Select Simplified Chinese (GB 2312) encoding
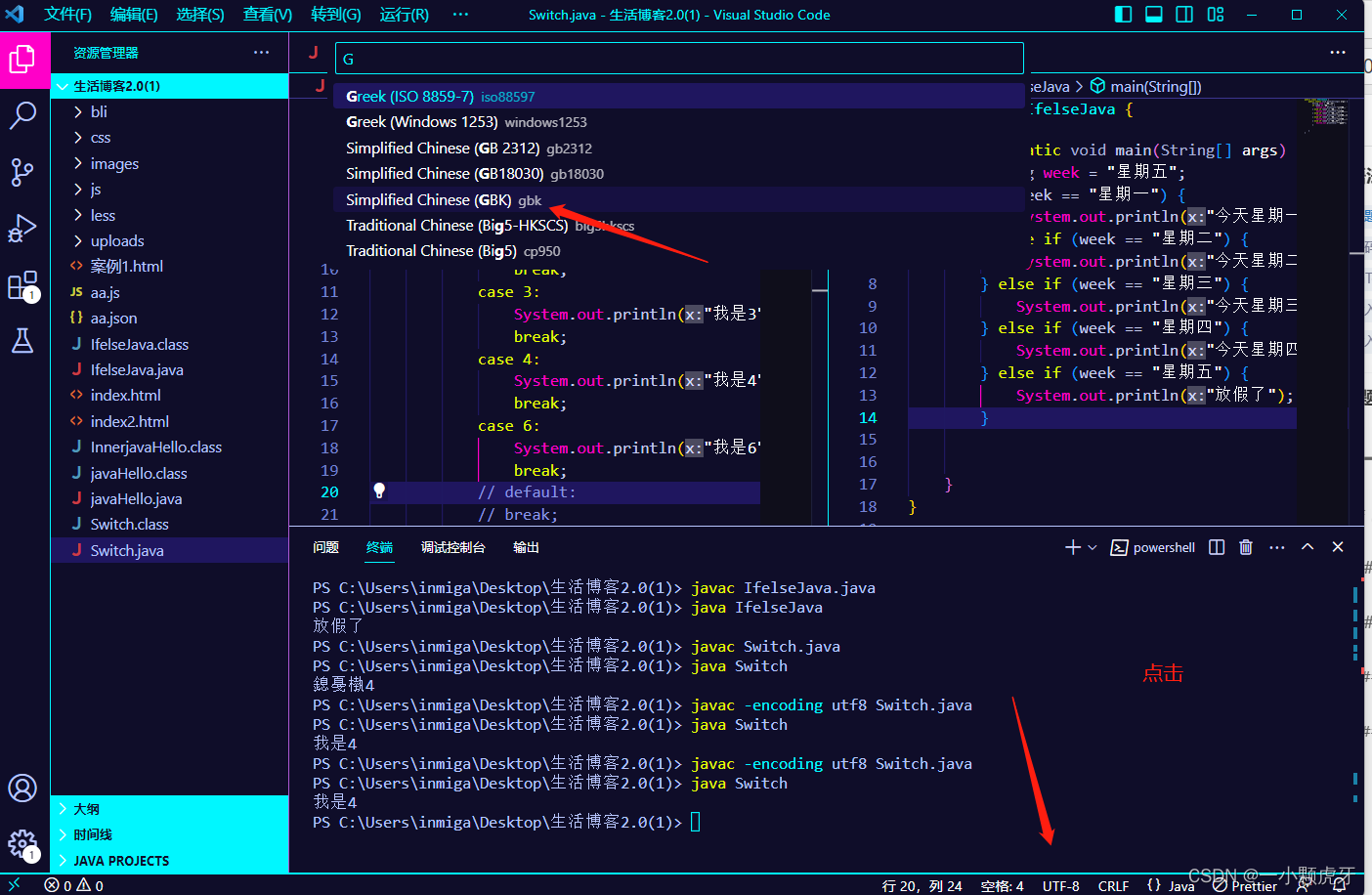This screenshot has width=1372, height=895. tap(679, 148)
